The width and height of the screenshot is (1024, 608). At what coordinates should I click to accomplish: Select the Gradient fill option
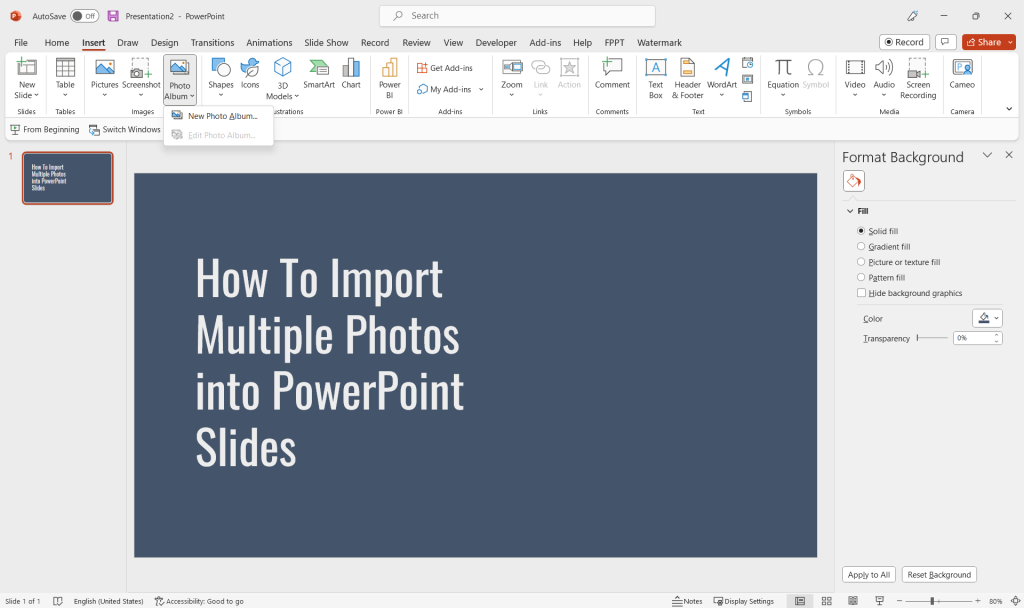tap(860, 246)
